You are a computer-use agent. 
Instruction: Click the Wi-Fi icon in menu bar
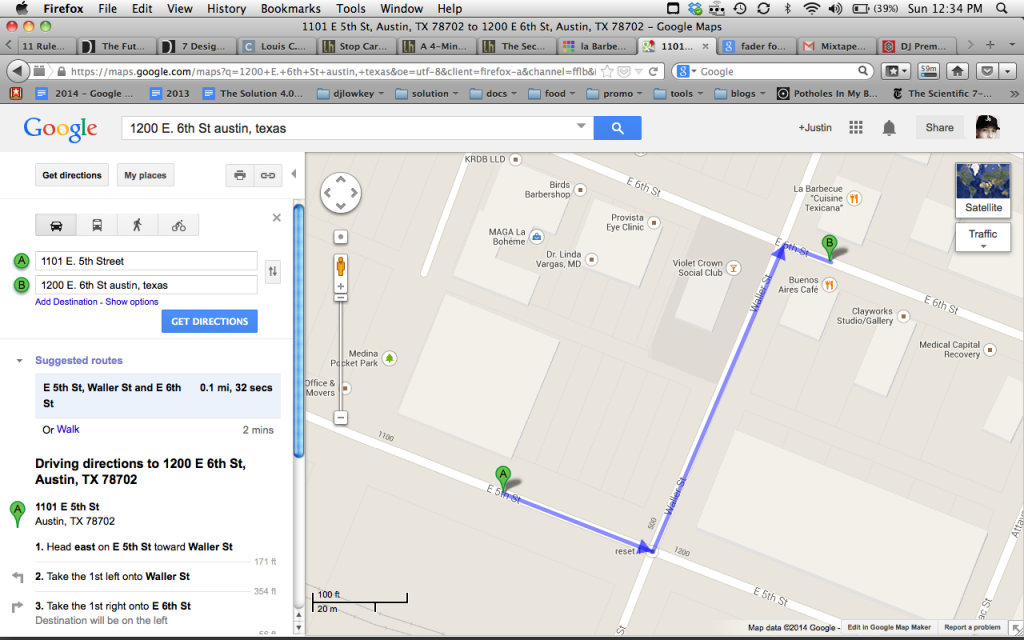(812, 8)
